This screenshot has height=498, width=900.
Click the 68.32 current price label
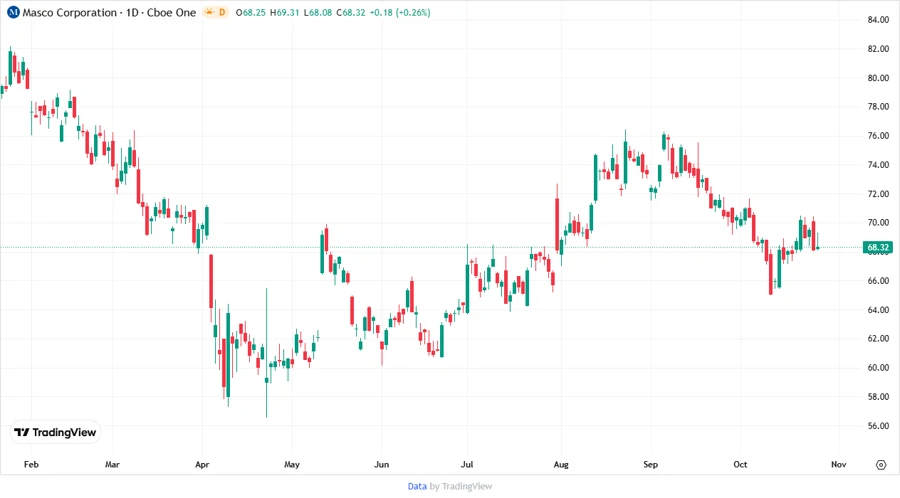[878, 247]
